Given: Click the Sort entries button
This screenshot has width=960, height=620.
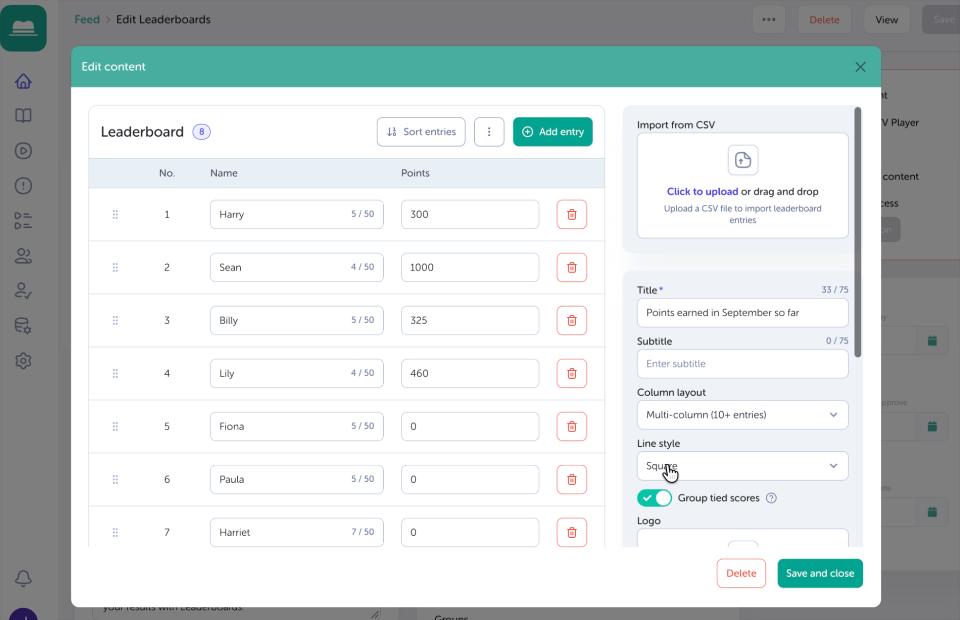Looking at the screenshot, I should pos(421,132).
